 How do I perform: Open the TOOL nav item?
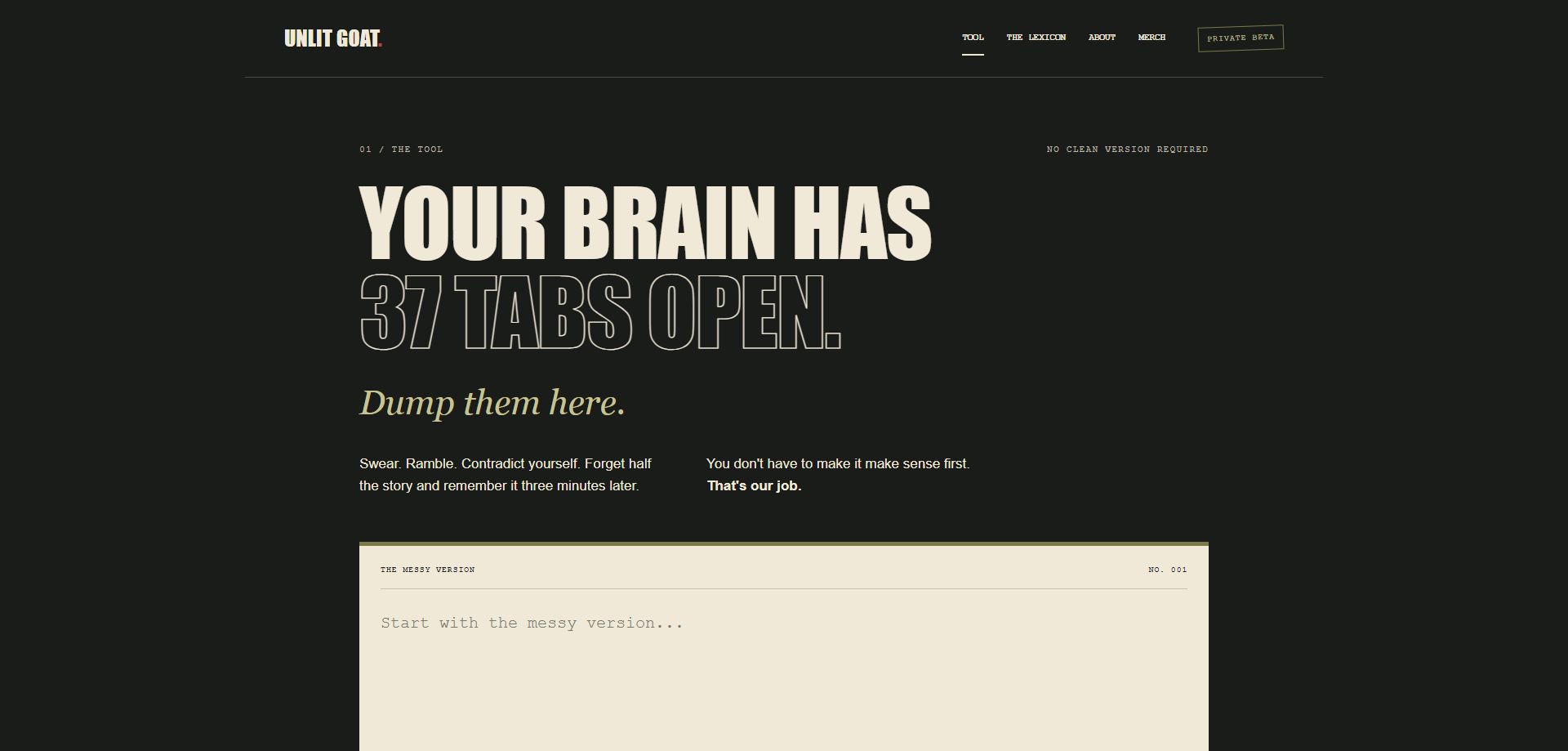point(973,38)
